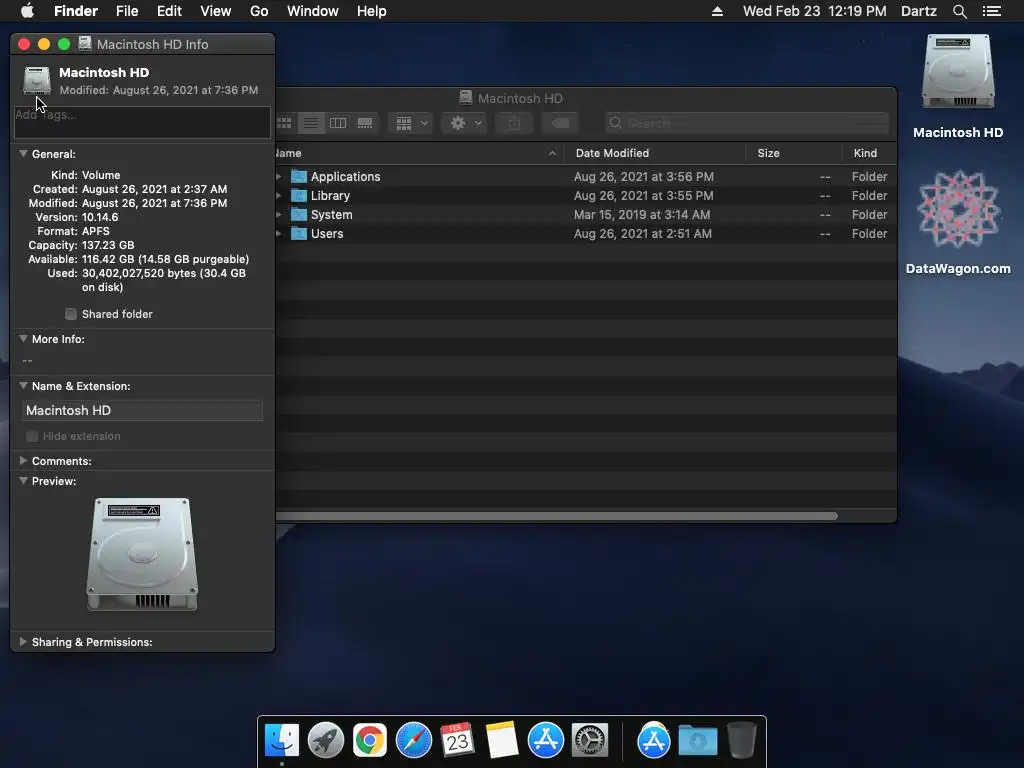Screen dimensions: 1024x768
Task: Click the 'Mar 15, 2019 at 3:14 AM' date
Action: click(642, 214)
